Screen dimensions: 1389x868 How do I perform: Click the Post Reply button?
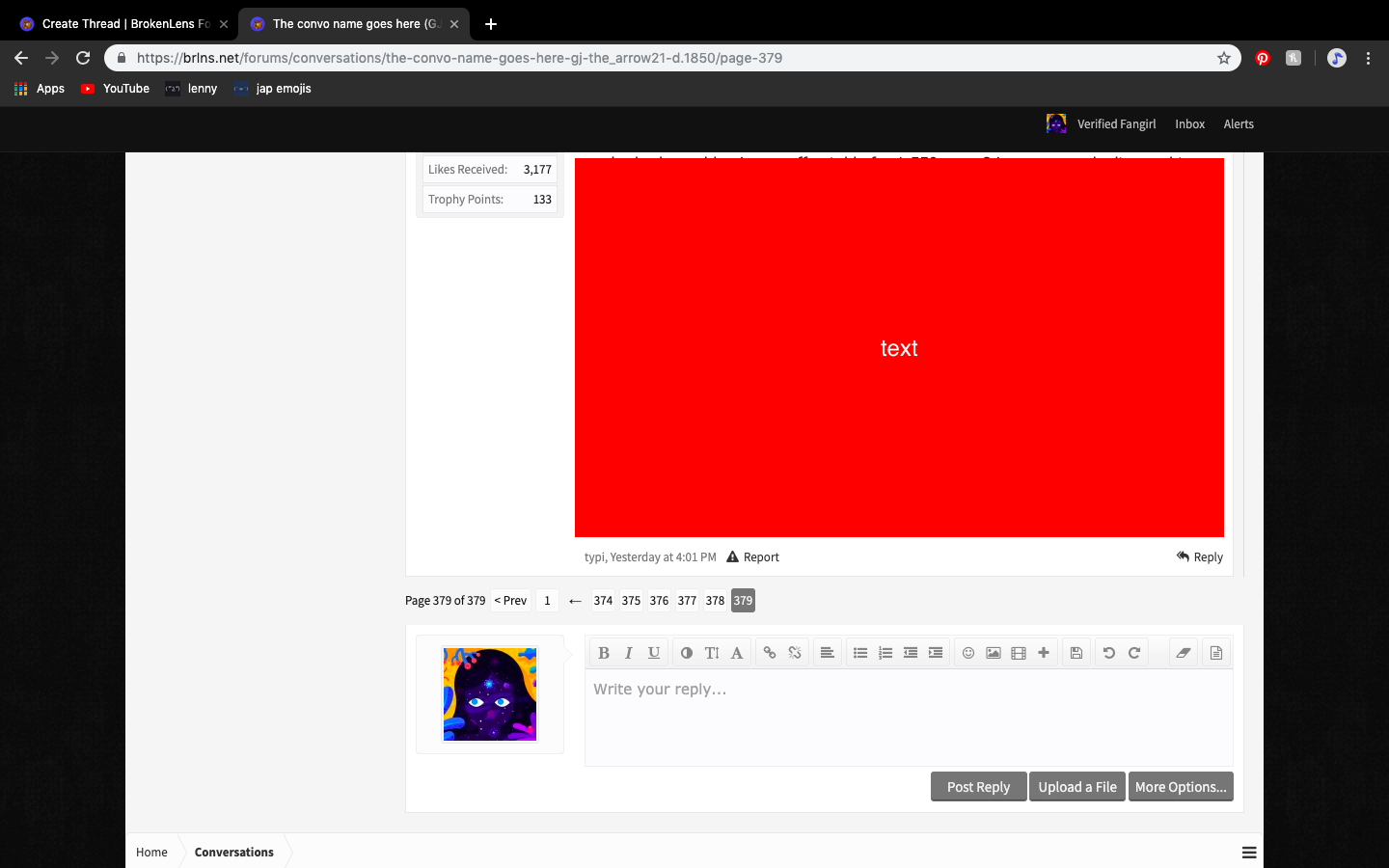[978, 787]
